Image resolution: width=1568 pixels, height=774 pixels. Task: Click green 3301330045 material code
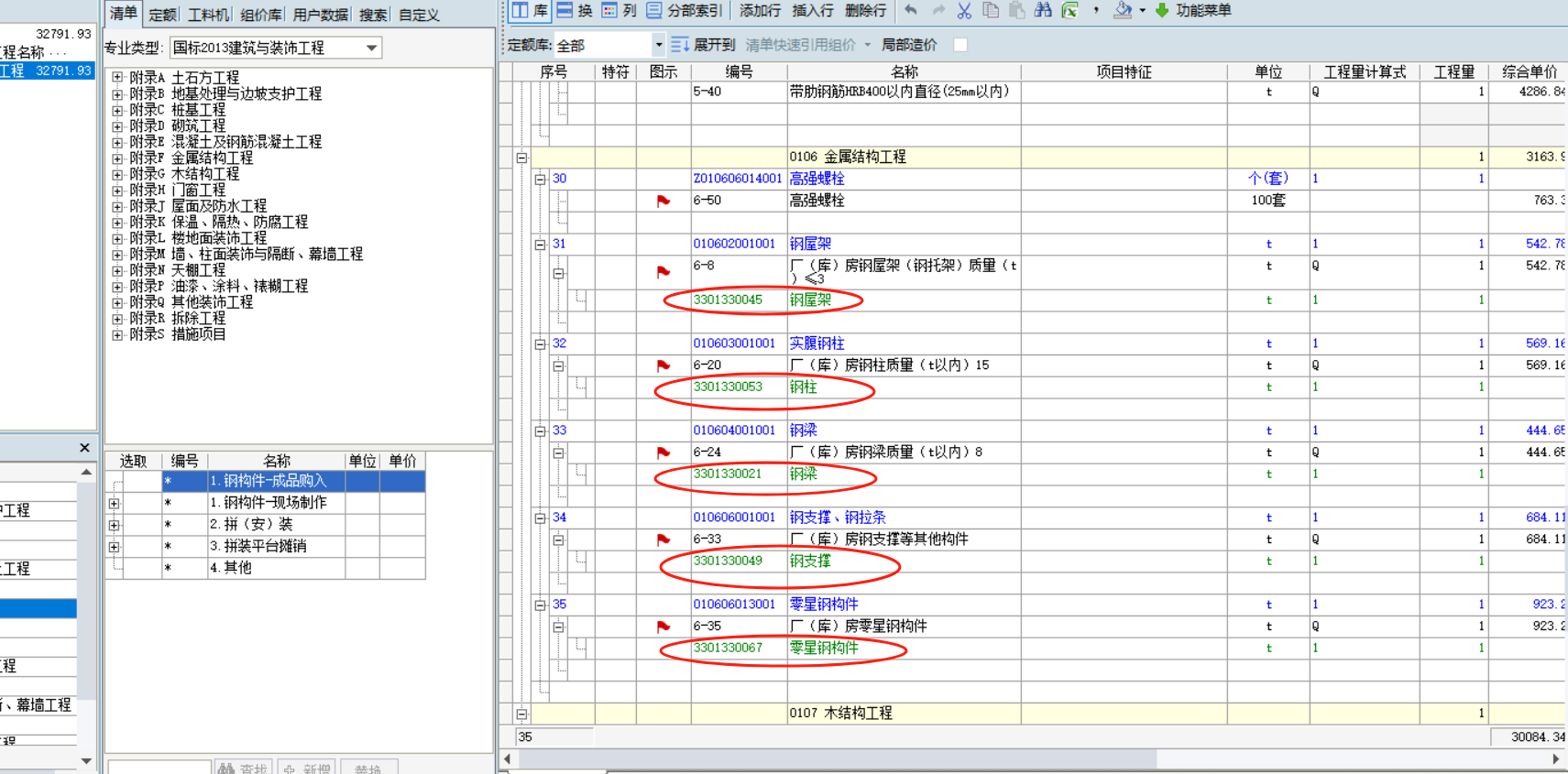click(728, 300)
